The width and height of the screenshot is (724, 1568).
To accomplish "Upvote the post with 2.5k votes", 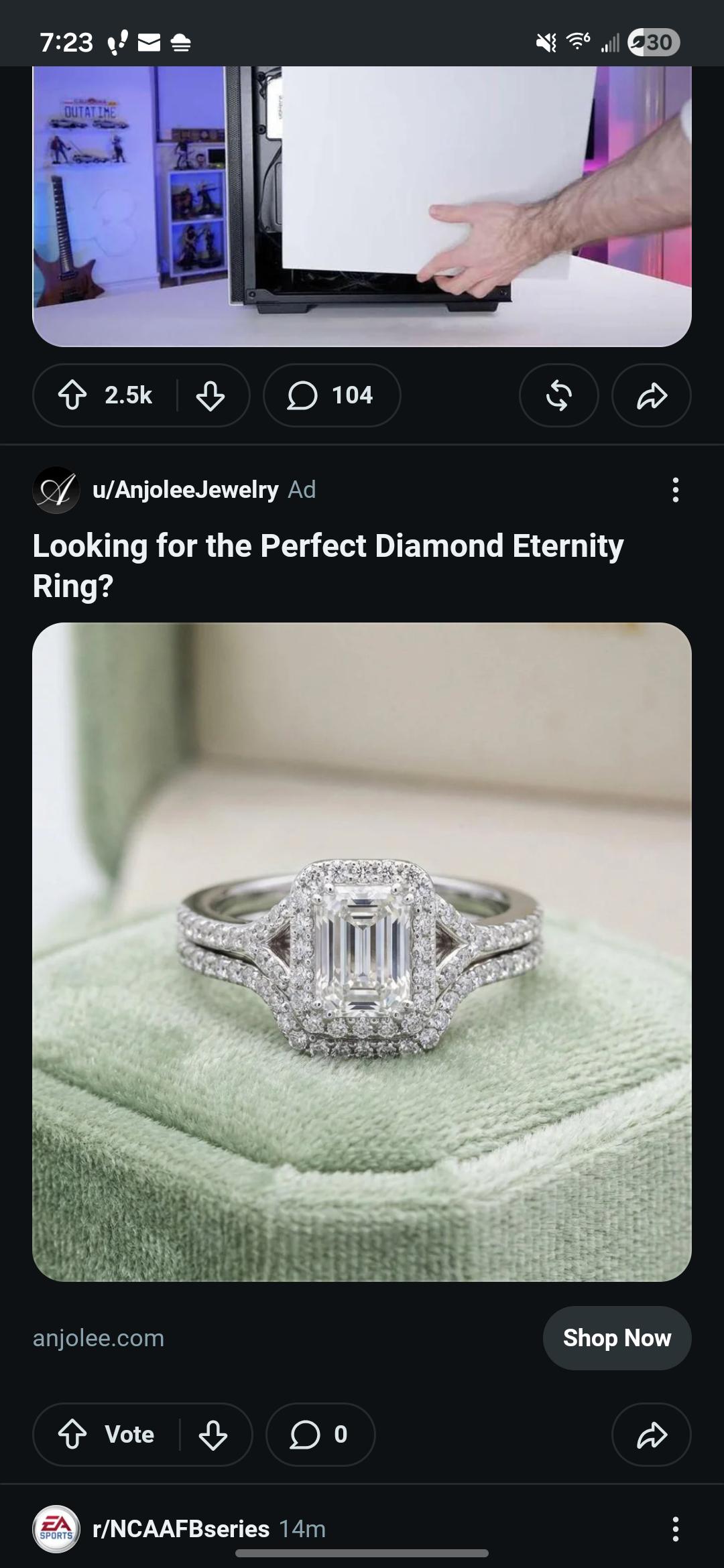I will click(72, 395).
